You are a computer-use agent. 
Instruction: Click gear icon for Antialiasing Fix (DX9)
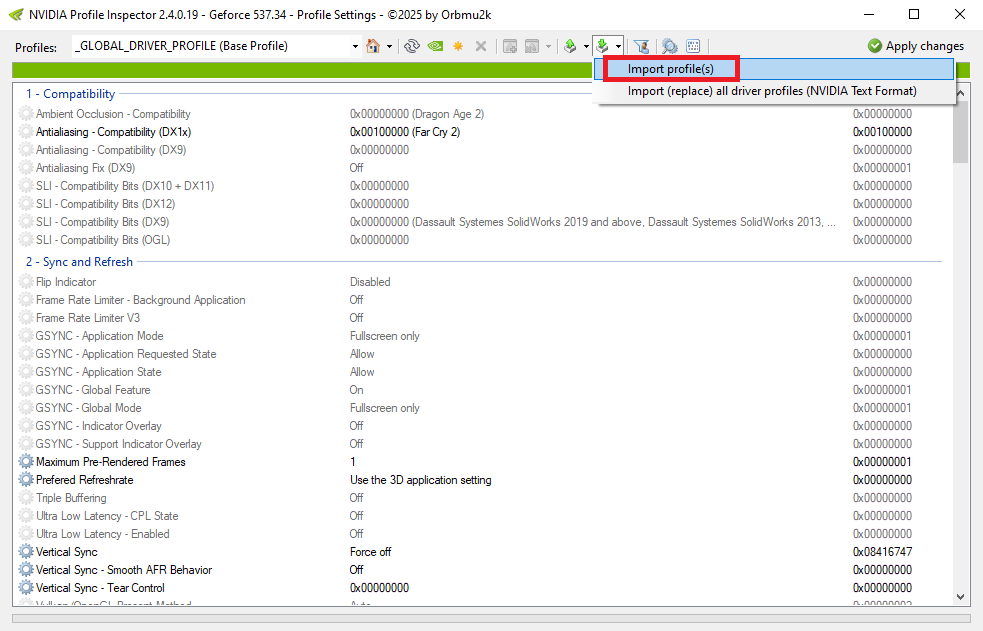(26, 168)
